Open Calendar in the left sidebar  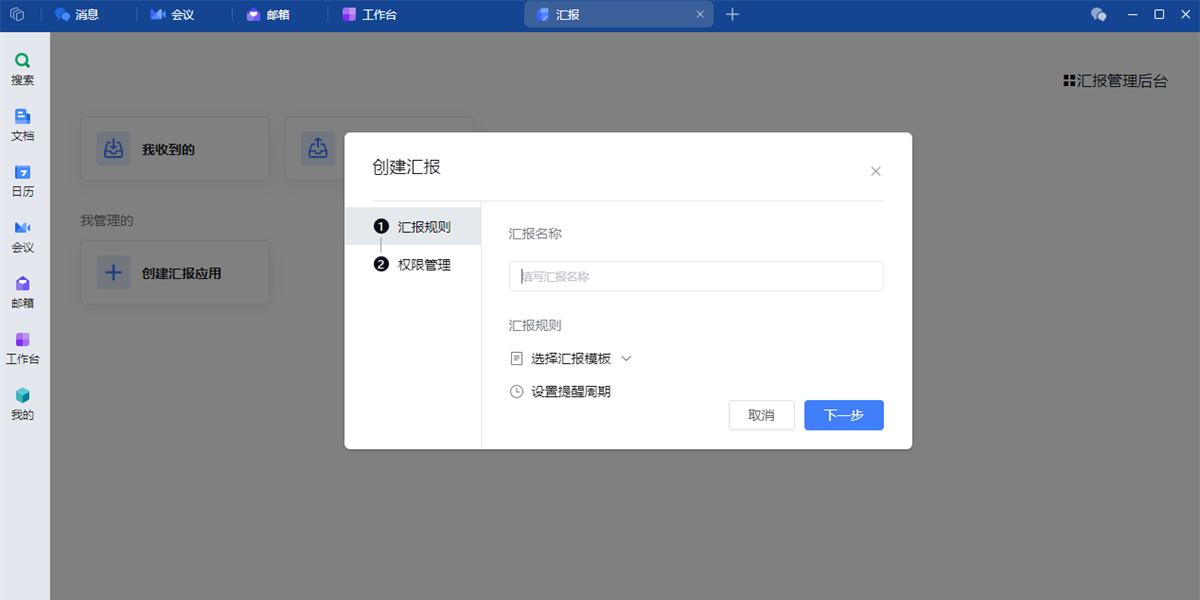(22, 173)
